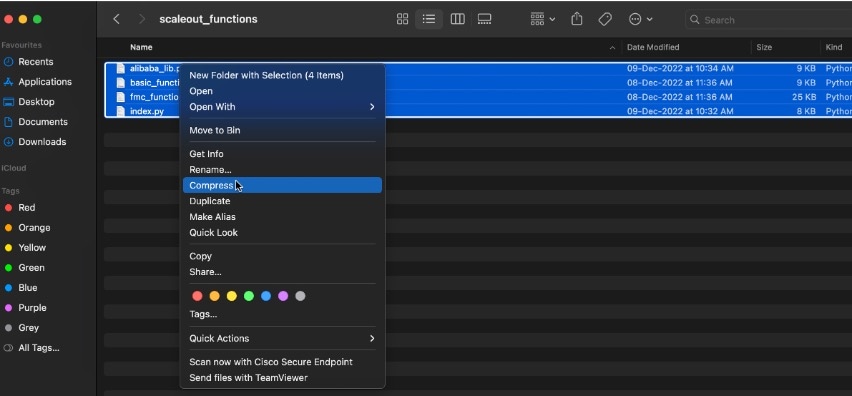
Task: Select the index.py file row
Action: tap(478, 111)
